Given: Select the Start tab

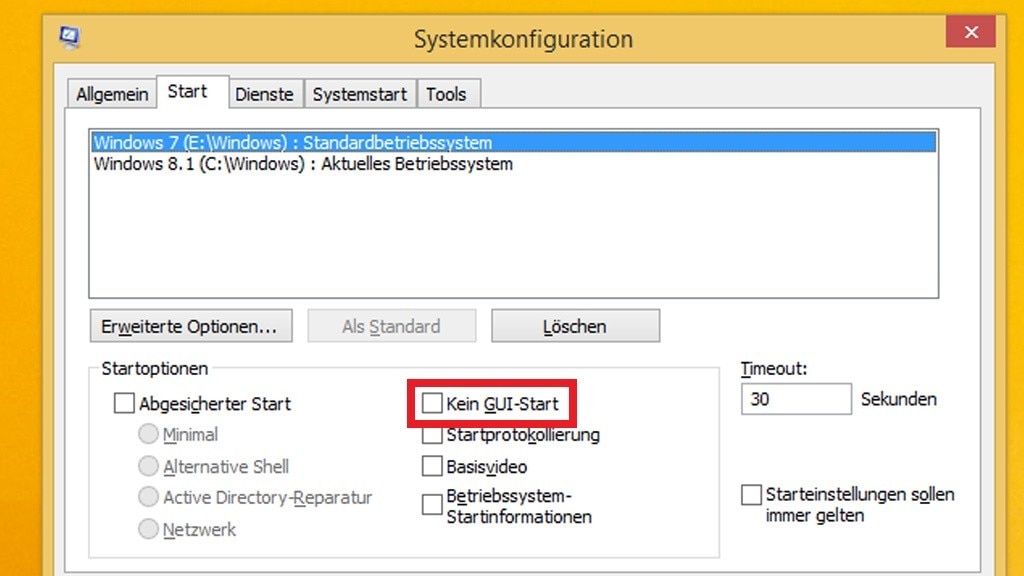Looking at the screenshot, I should click(192, 91).
